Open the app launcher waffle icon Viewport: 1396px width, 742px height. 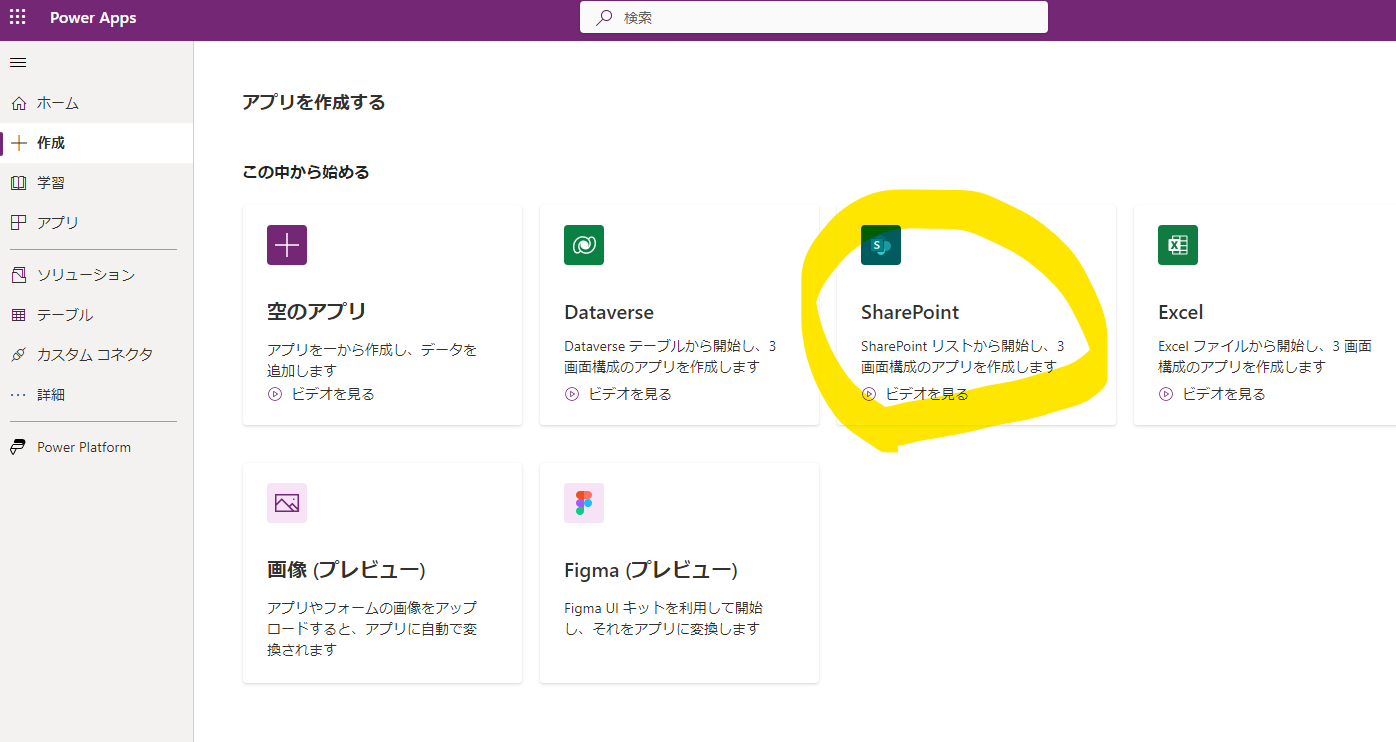pos(18,17)
